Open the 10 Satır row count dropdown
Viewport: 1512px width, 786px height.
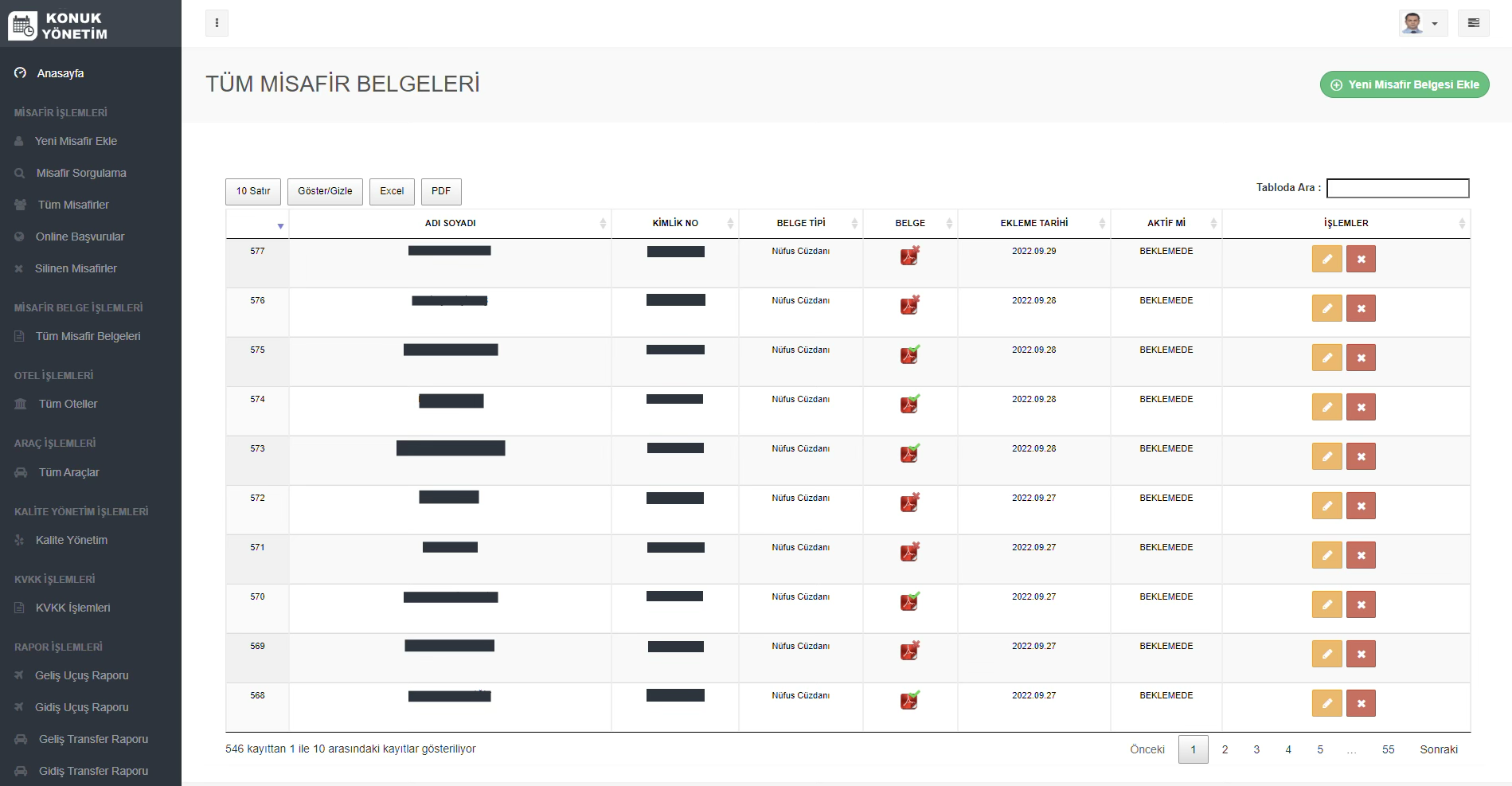point(253,191)
